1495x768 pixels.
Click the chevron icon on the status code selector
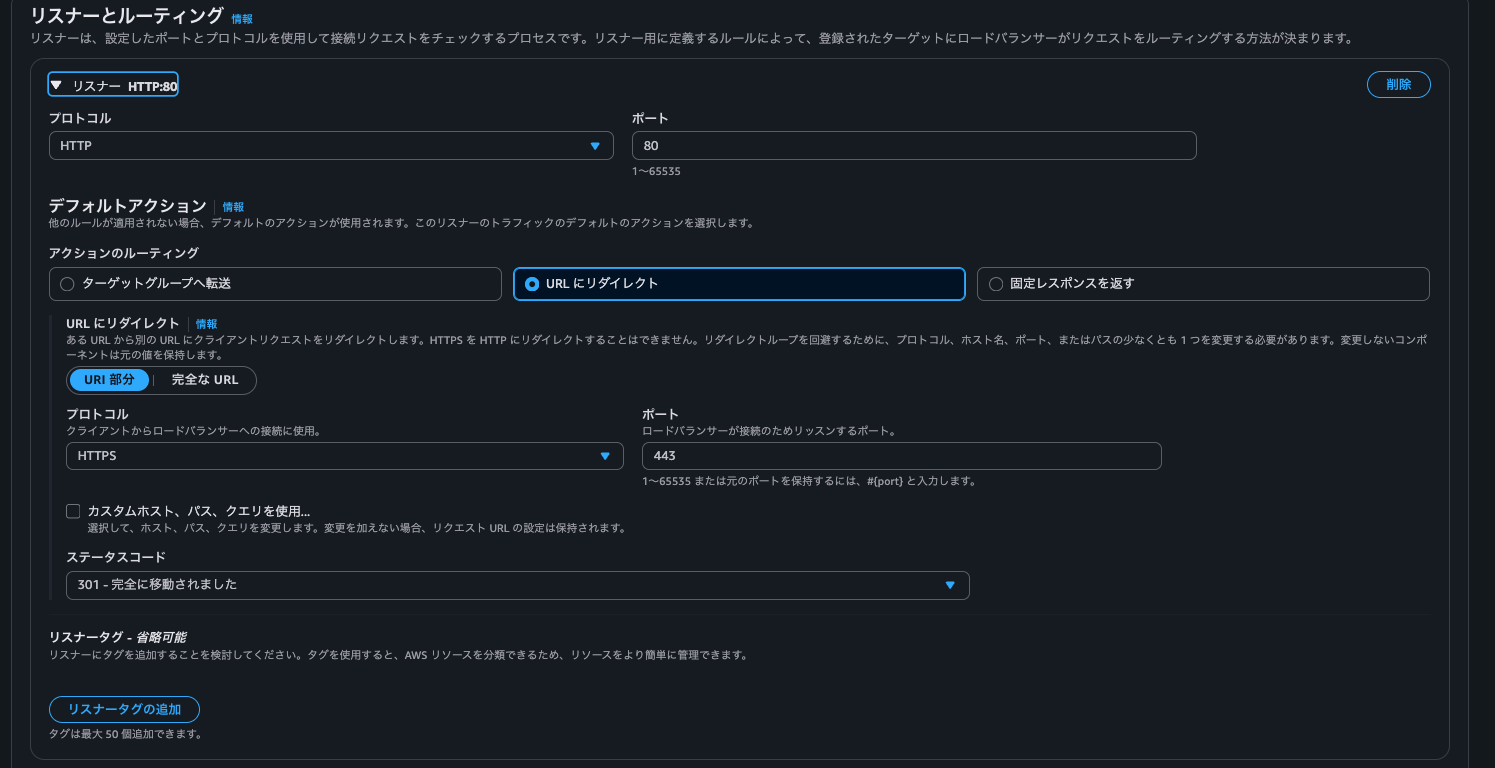(950, 585)
